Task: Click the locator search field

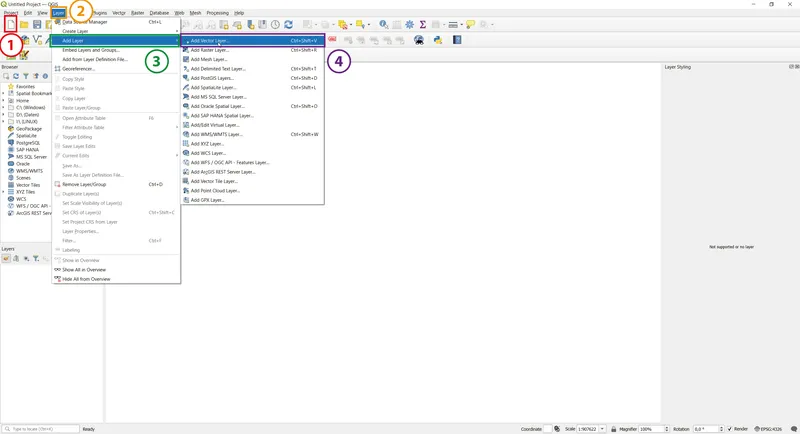Action: pyautogui.click(x=41, y=429)
